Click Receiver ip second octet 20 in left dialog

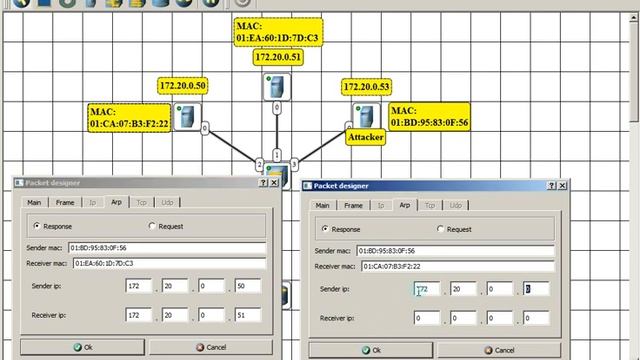coord(175,315)
